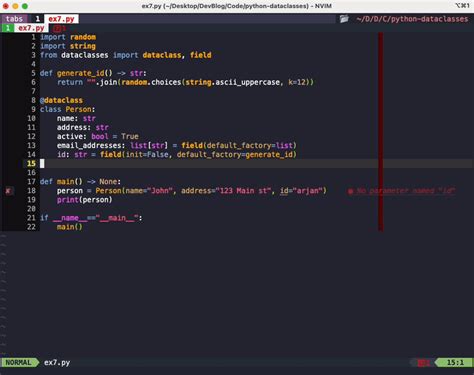Click the "123 Main st" string on line 18
474x375 pixels.
pos(243,191)
